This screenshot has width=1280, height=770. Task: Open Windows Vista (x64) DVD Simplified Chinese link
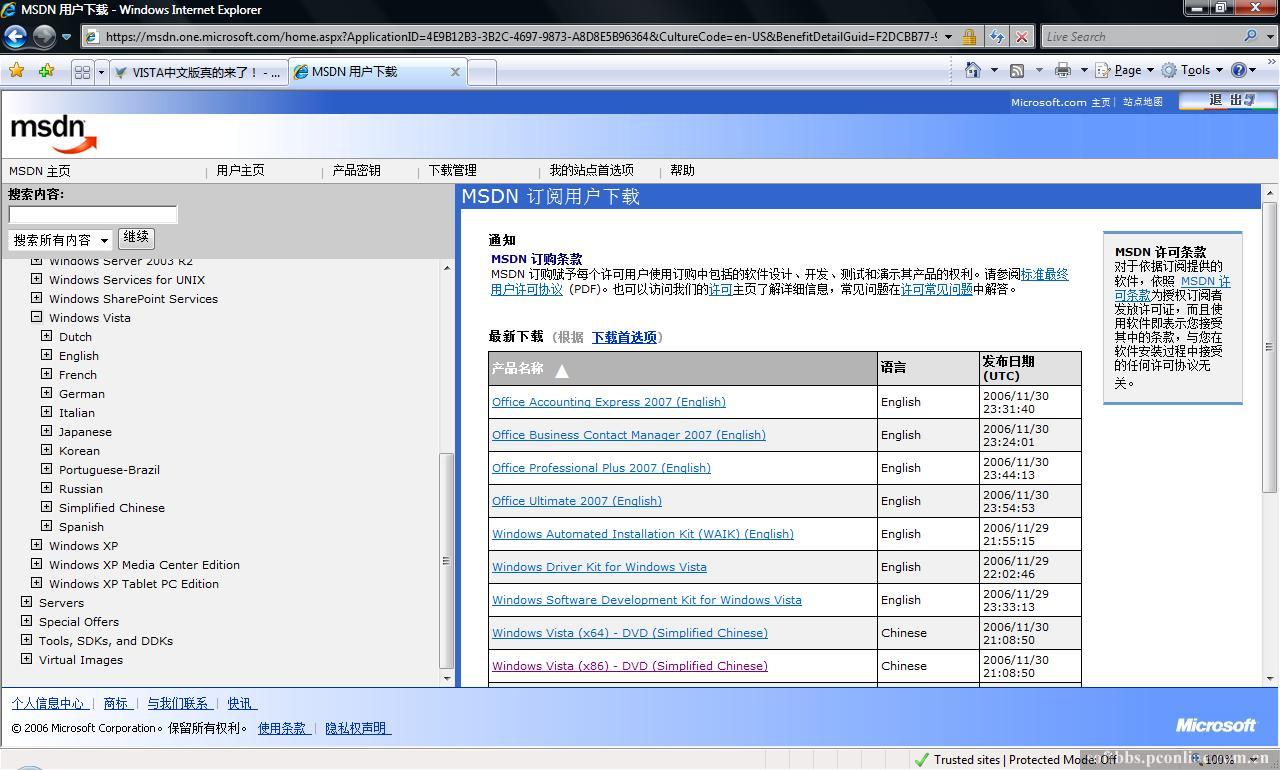630,633
